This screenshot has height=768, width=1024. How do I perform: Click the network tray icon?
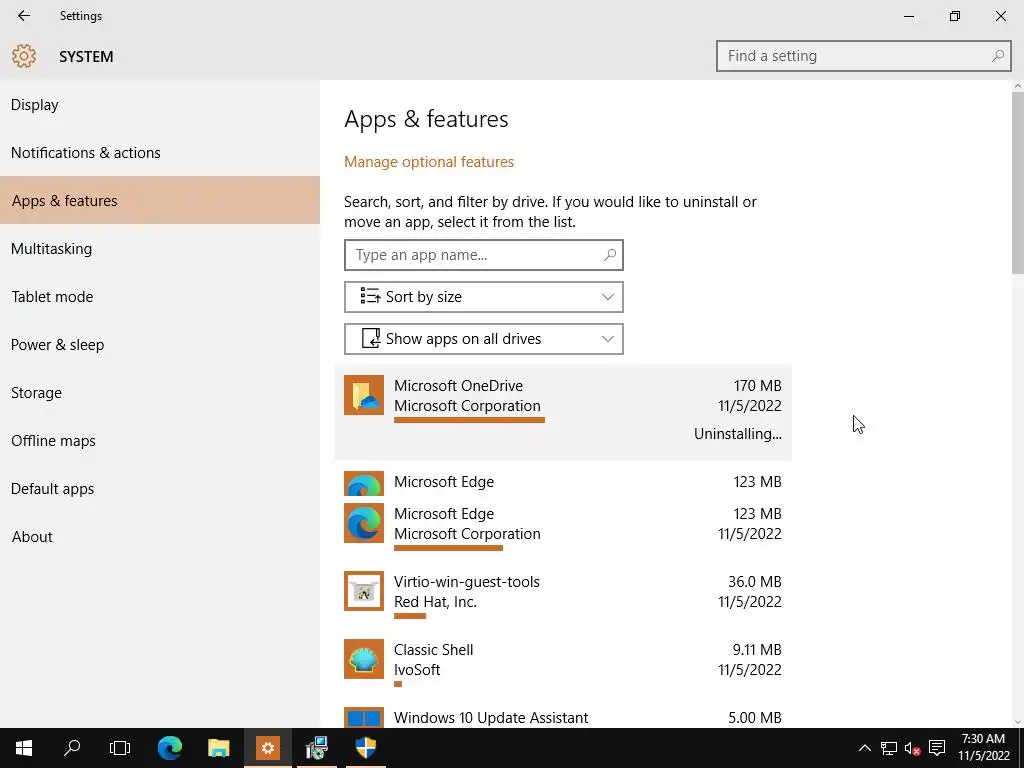889,748
